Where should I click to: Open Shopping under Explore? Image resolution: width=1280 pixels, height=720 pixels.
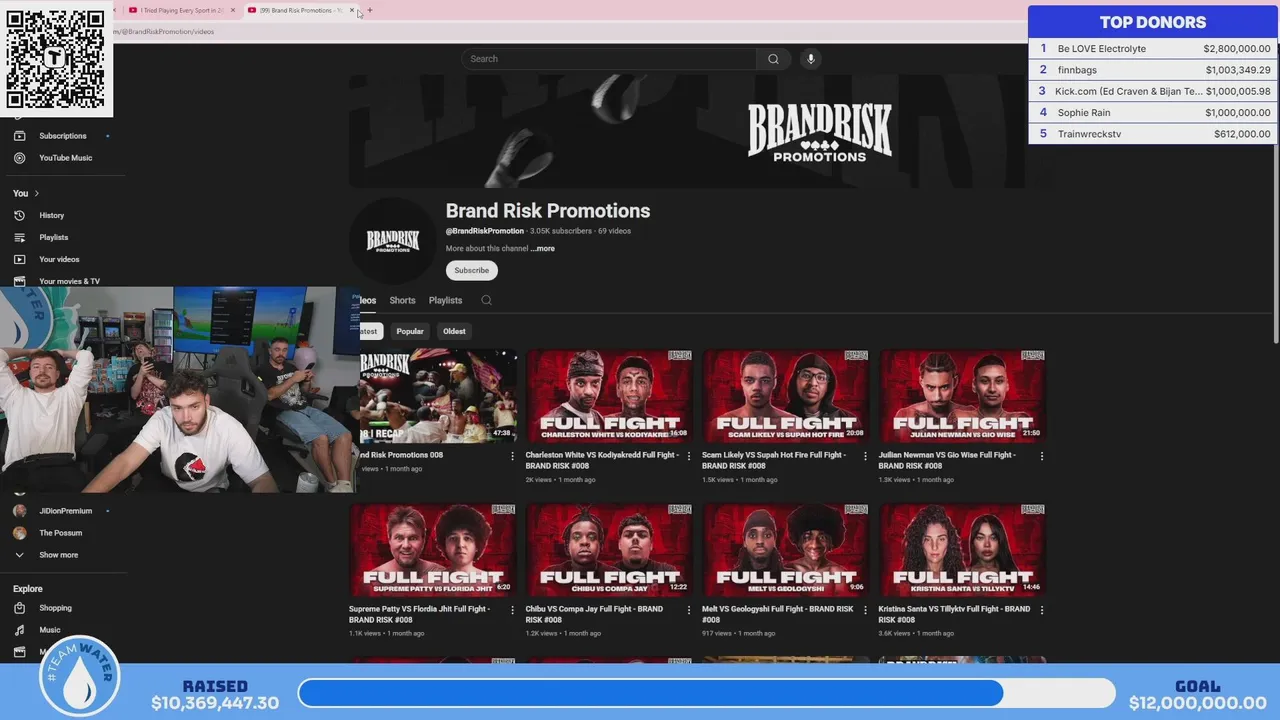(x=55, y=608)
